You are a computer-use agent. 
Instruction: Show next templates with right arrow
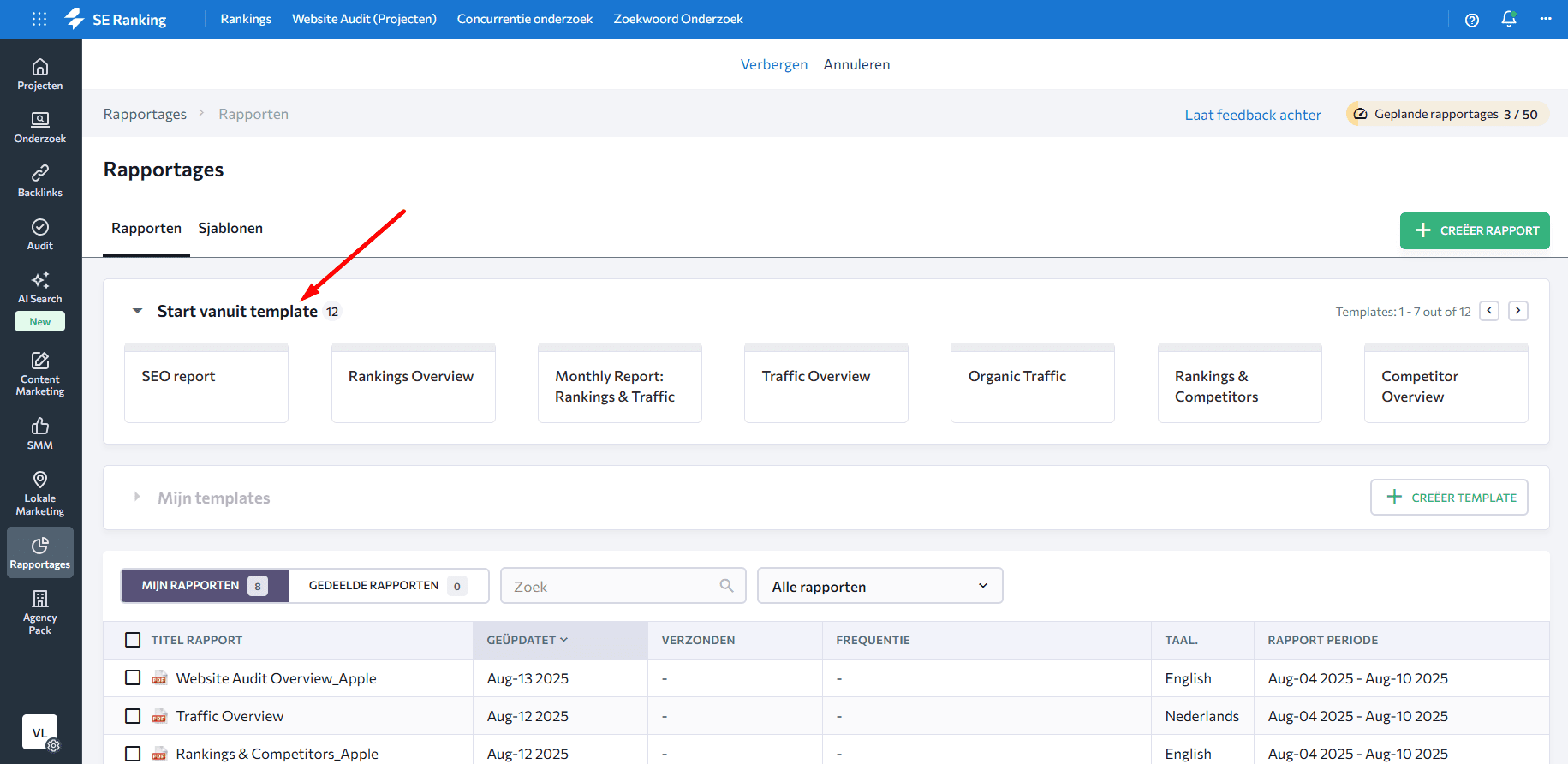pyautogui.click(x=1518, y=311)
